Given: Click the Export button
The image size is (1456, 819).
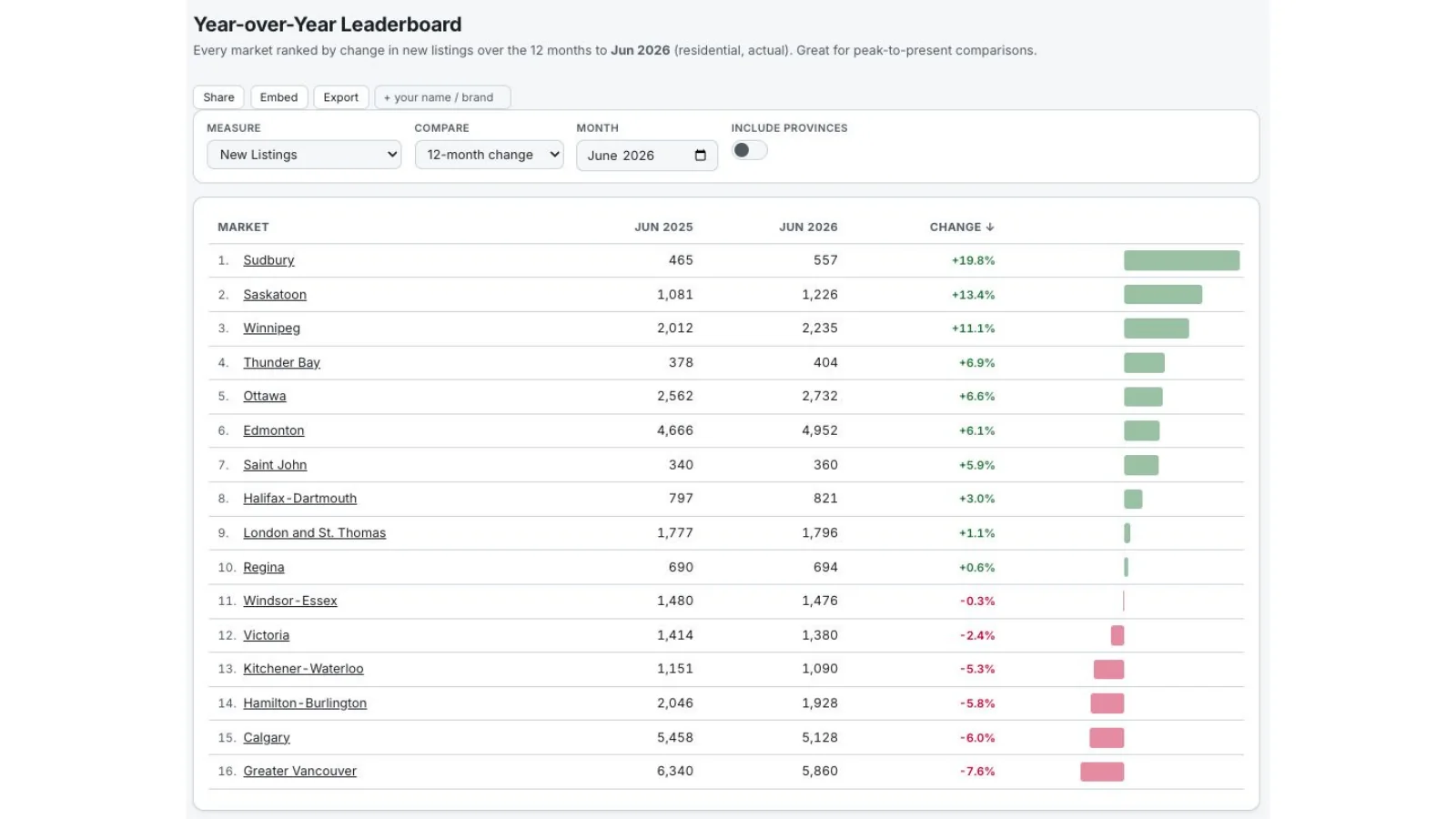Looking at the screenshot, I should (x=341, y=97).
